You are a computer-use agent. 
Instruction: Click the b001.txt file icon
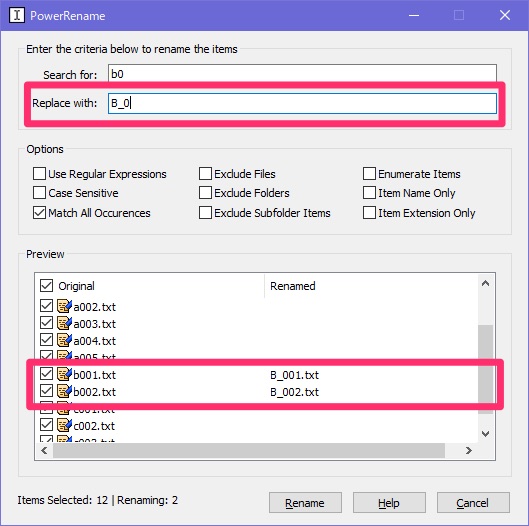tap(64, 374)
